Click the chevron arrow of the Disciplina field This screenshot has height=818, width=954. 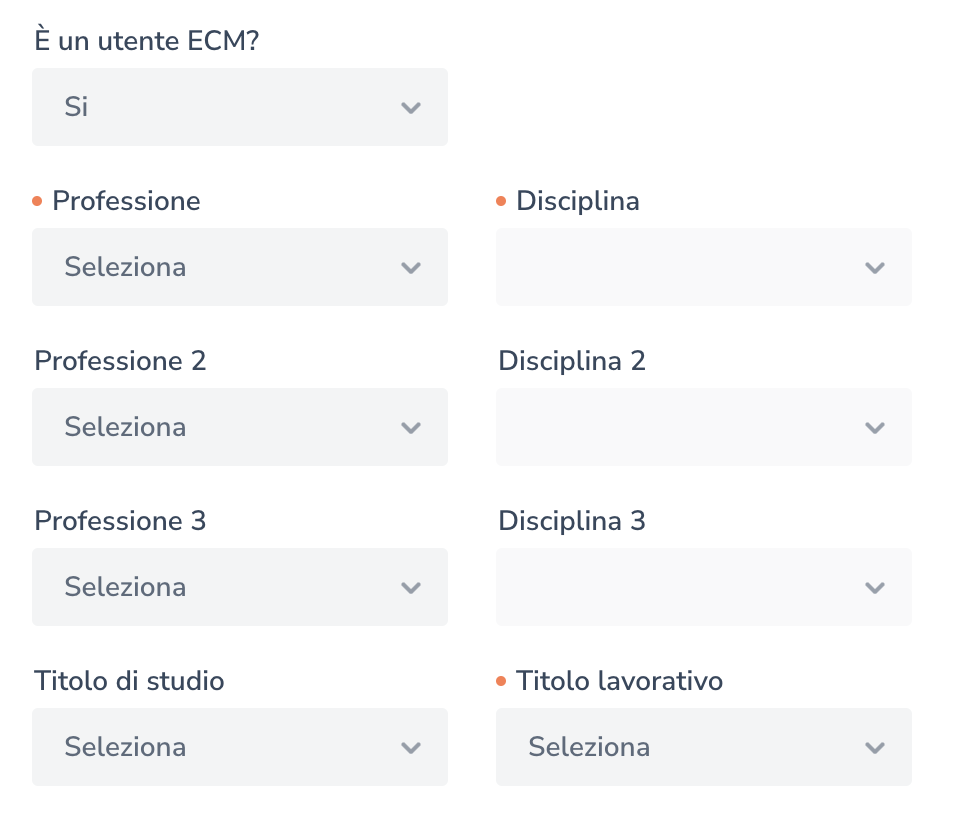pyautogui.click(x=874, y=268)
